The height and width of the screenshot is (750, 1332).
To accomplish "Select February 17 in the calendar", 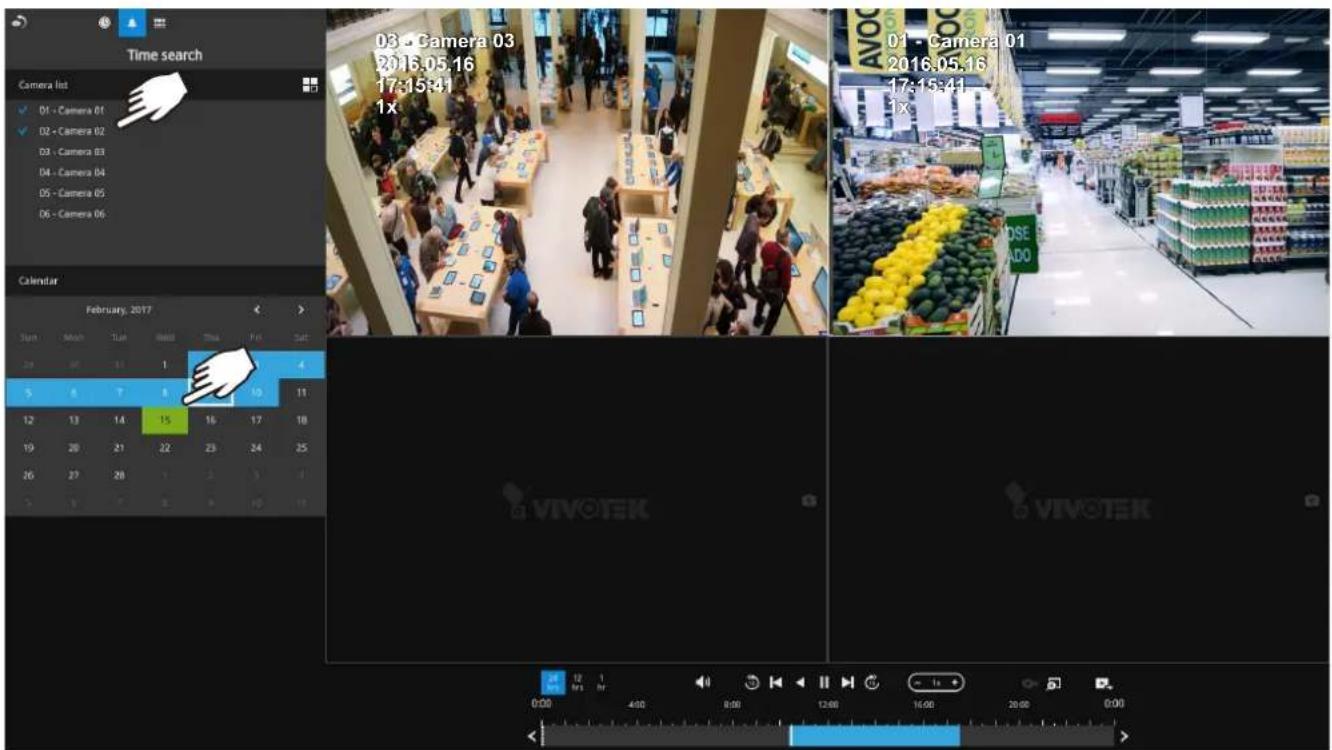I will pos(256,420).
